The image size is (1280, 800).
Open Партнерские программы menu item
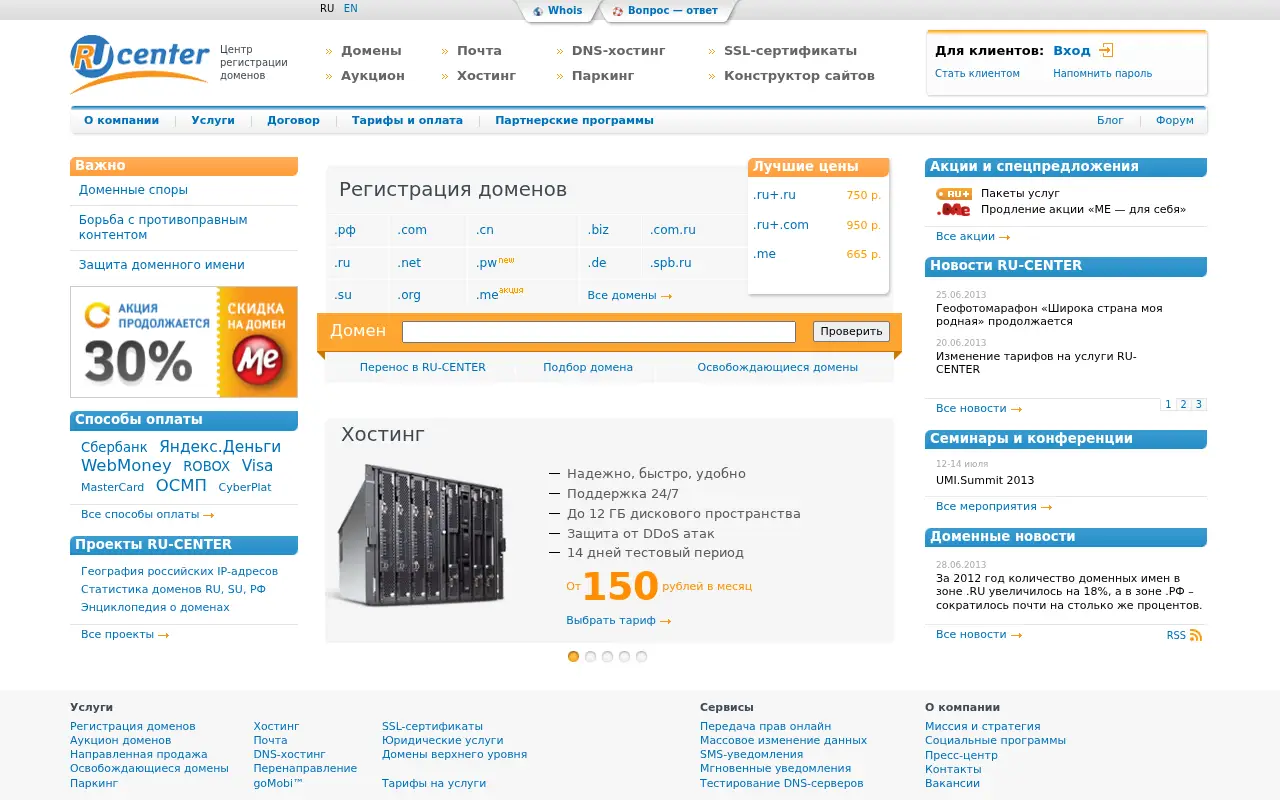pos(574,120)
